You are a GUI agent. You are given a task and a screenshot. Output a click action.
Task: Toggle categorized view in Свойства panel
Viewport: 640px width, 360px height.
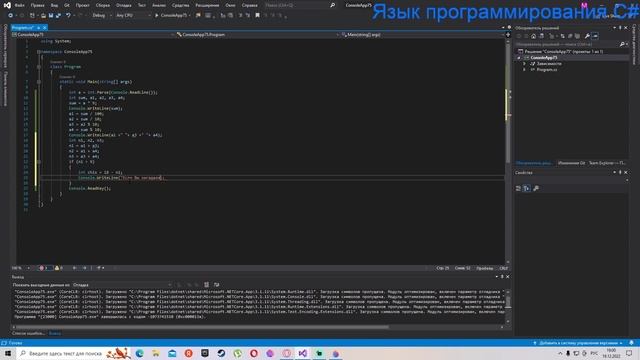click(x=518, y=188)
